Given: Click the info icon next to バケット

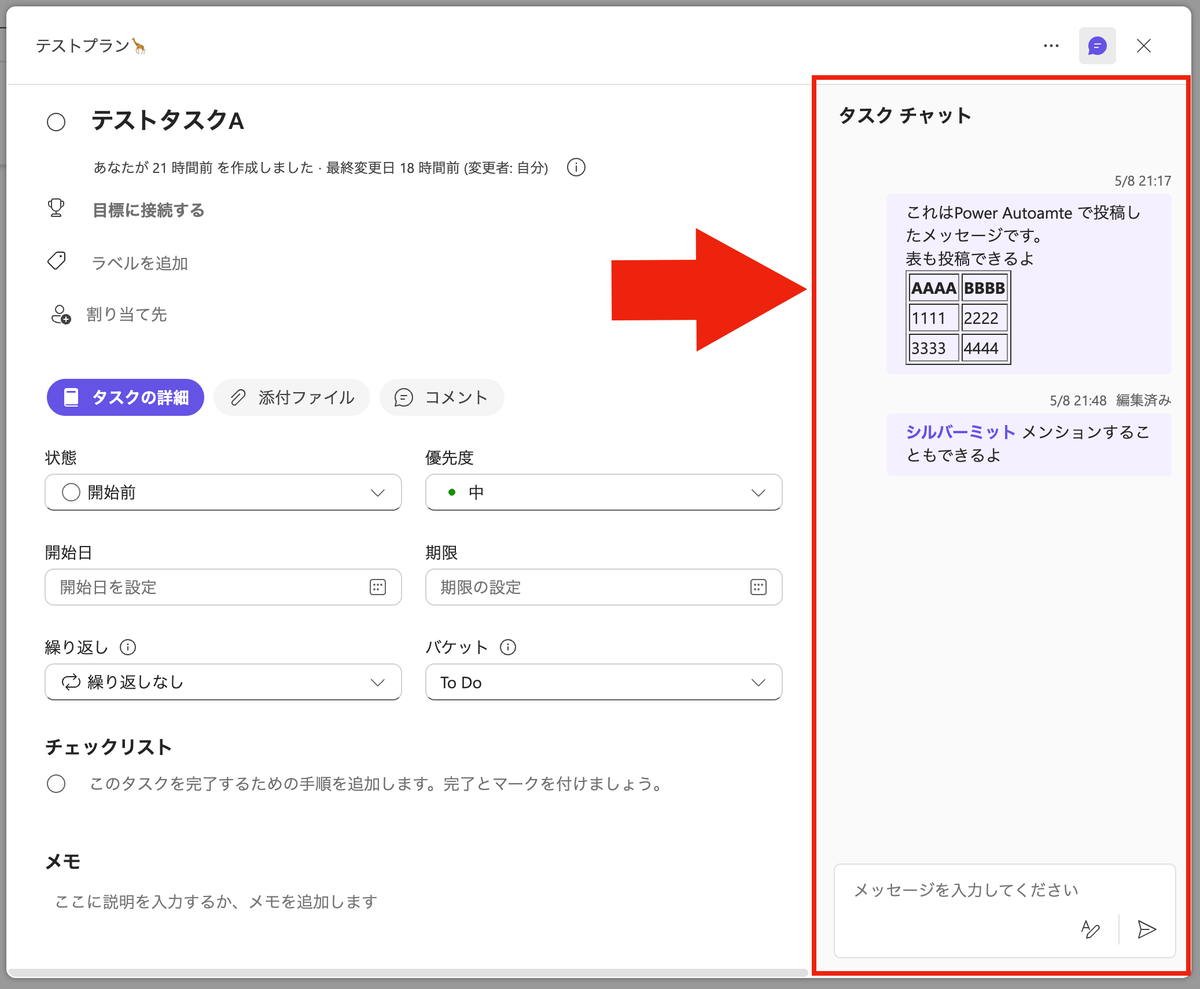Looking at the screenshot, I should tap(508, 647).
